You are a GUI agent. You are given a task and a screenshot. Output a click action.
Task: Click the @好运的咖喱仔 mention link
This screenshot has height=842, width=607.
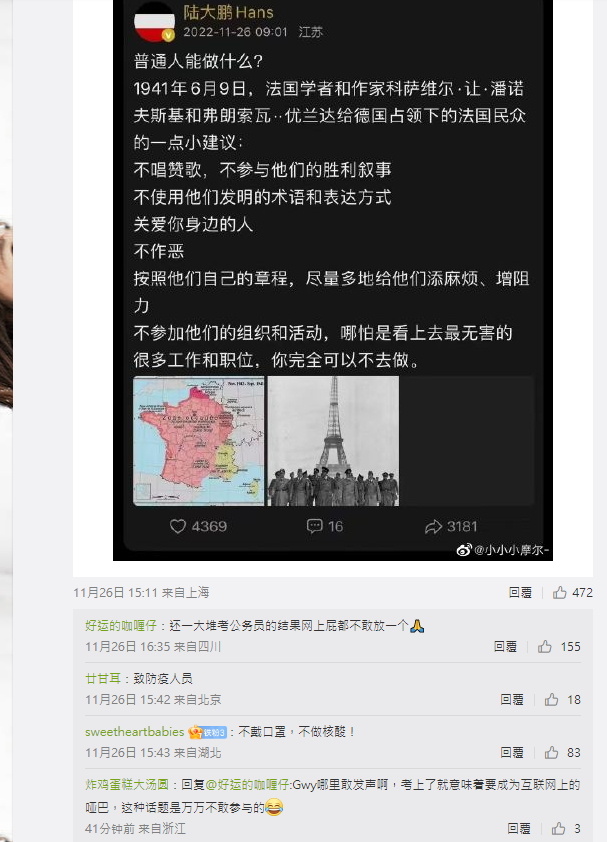tap(248, 785)
